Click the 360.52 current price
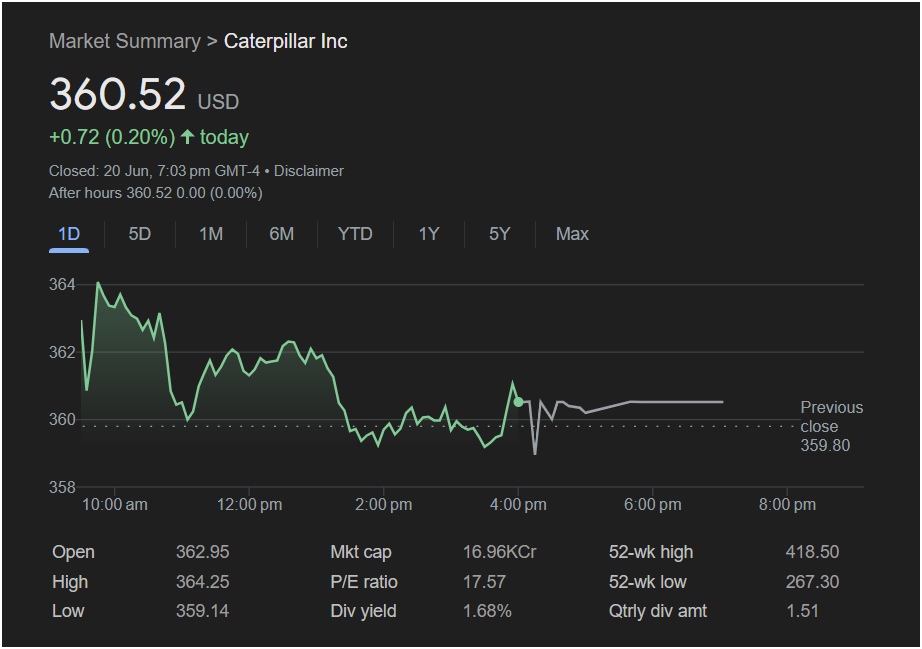 118,94
